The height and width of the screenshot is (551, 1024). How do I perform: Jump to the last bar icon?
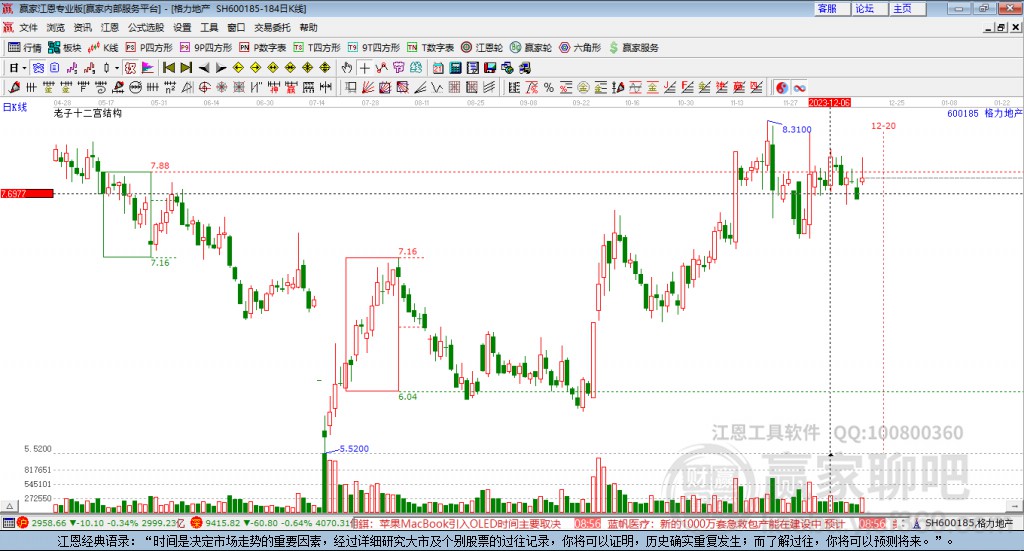186,68
